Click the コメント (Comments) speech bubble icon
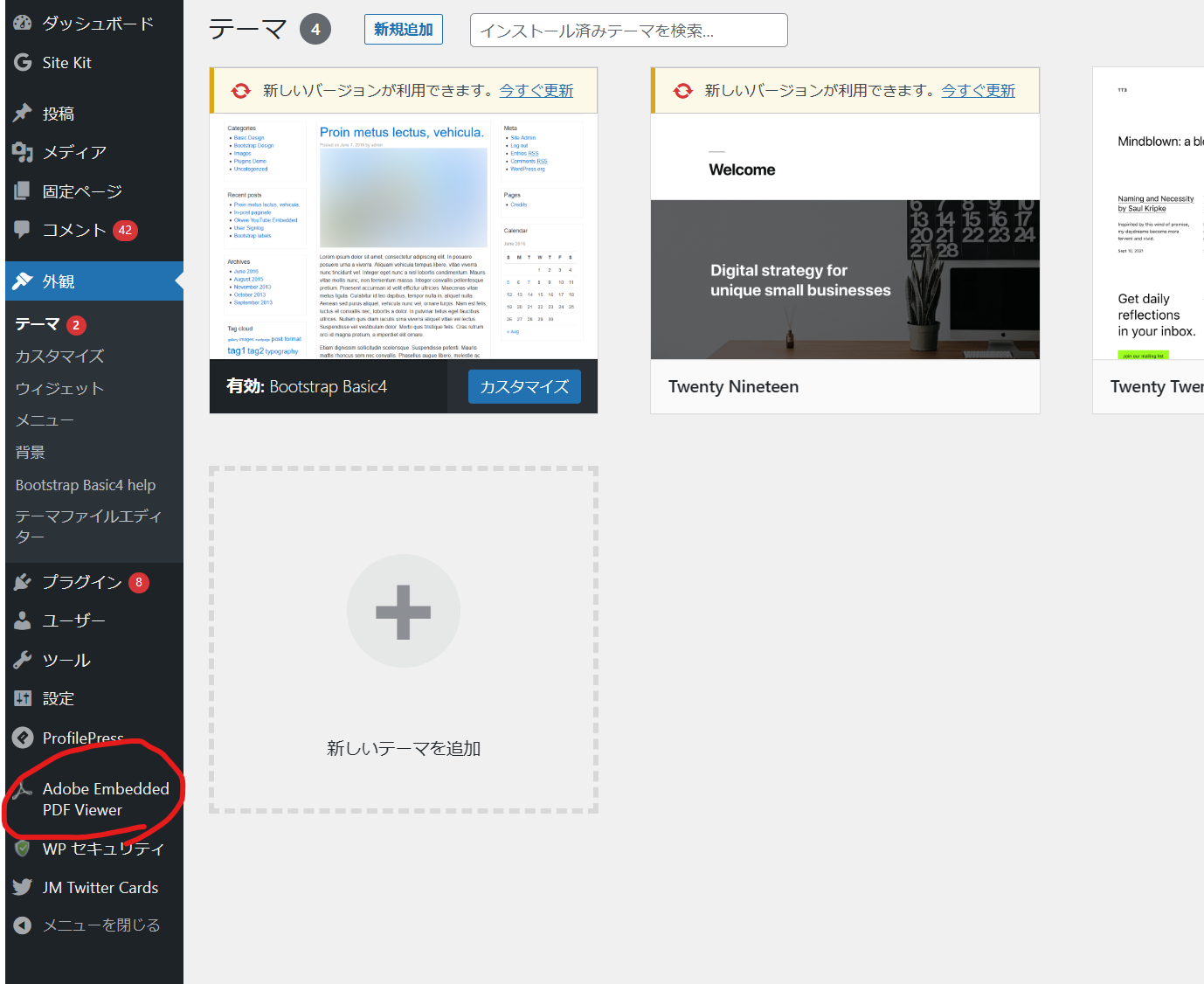This screenshot has width=1204, height=984. pos(22,230)
